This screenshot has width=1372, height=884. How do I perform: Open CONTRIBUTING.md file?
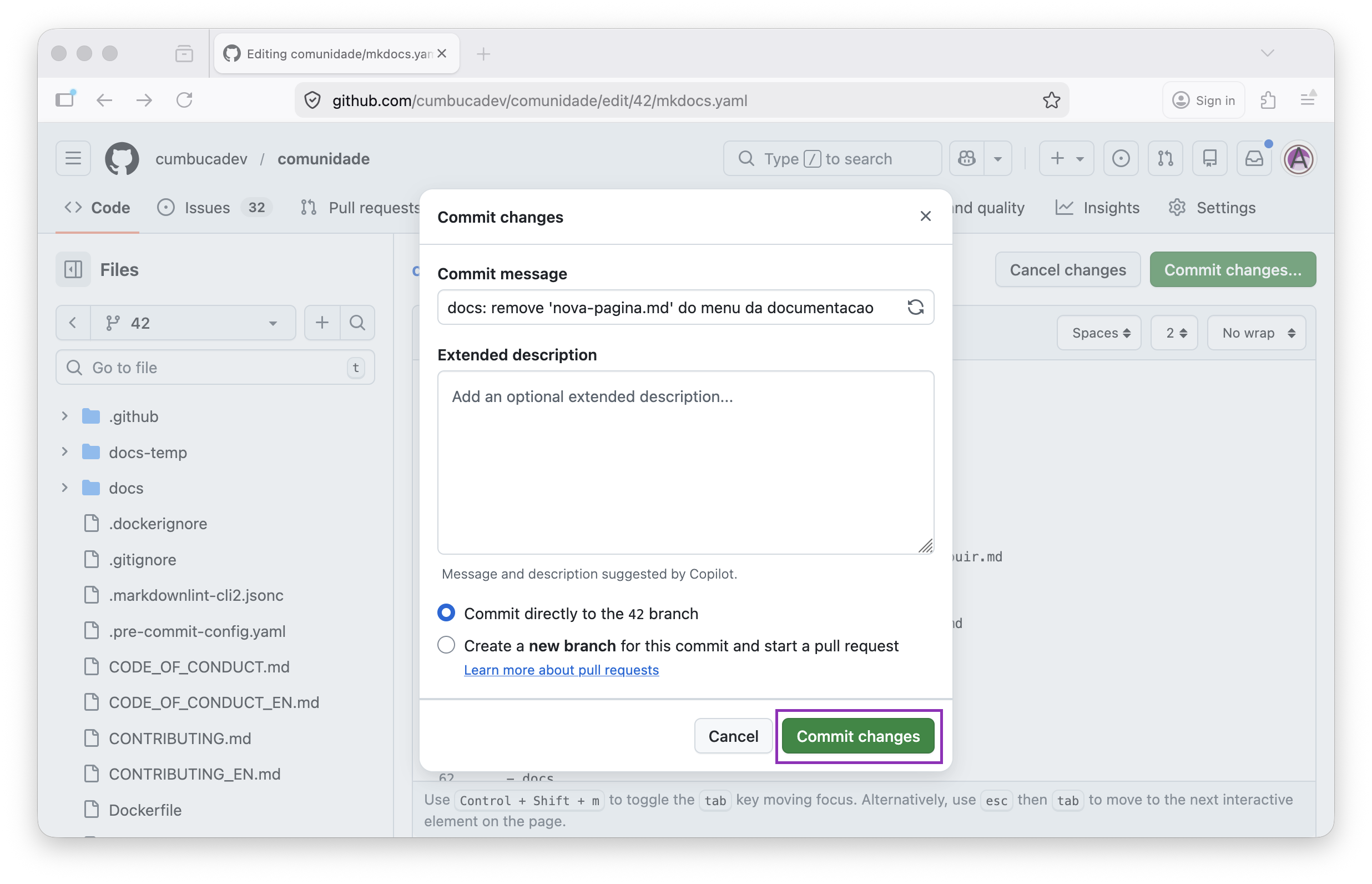(x=179, y=738)
